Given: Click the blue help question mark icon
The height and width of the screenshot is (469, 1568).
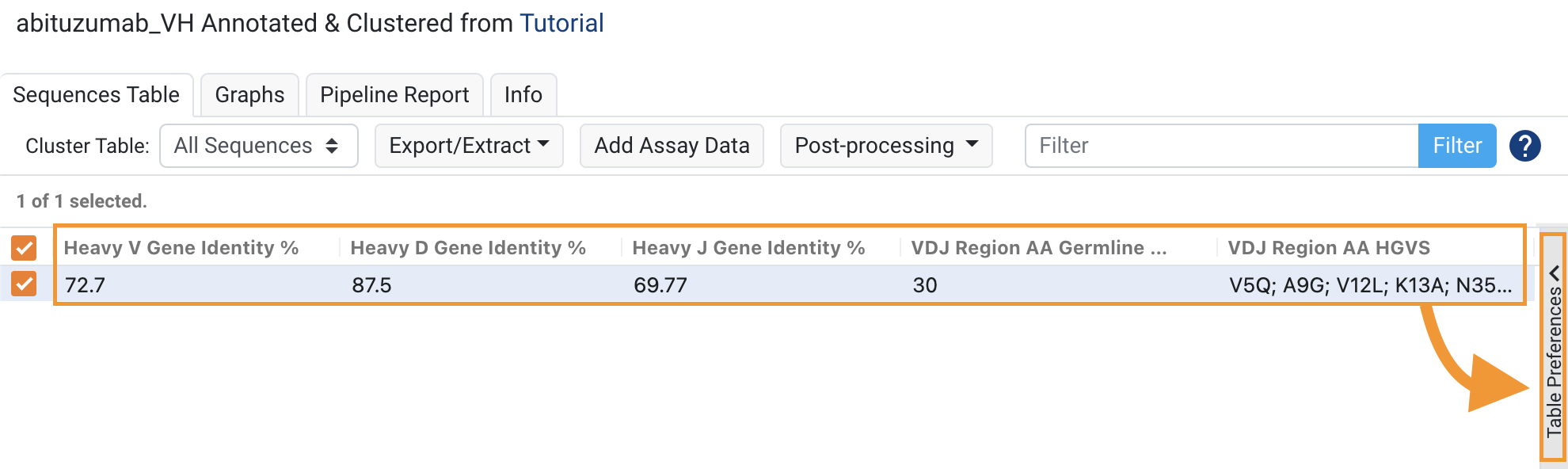Looking at the screenshot, I should tap(1524, 146).
